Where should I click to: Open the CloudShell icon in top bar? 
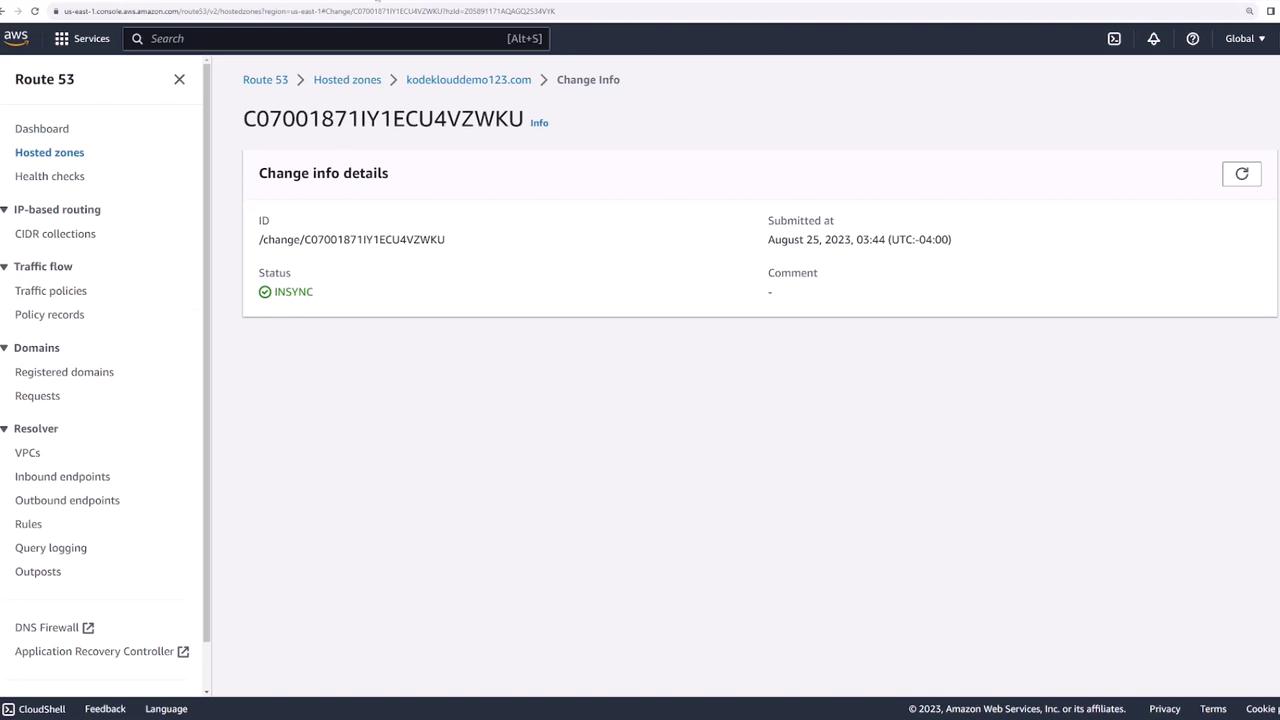tap(1114, 38)
